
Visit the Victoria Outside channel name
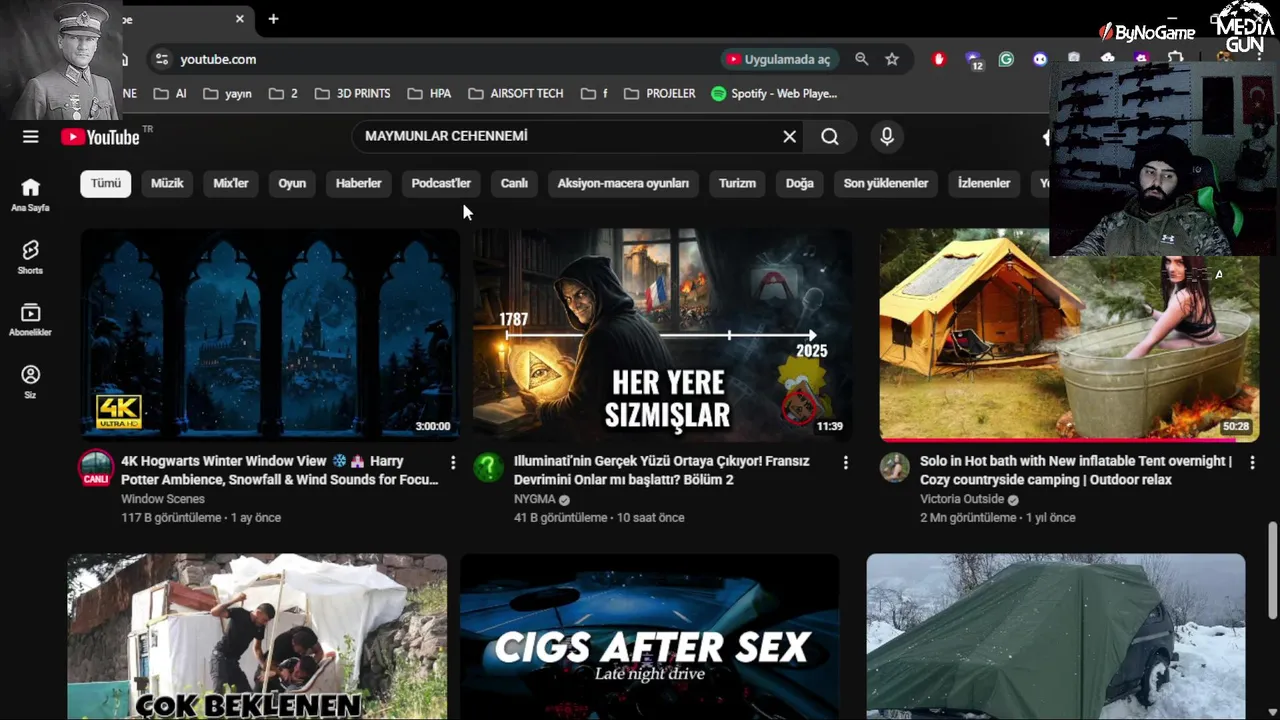pos(962,499)
